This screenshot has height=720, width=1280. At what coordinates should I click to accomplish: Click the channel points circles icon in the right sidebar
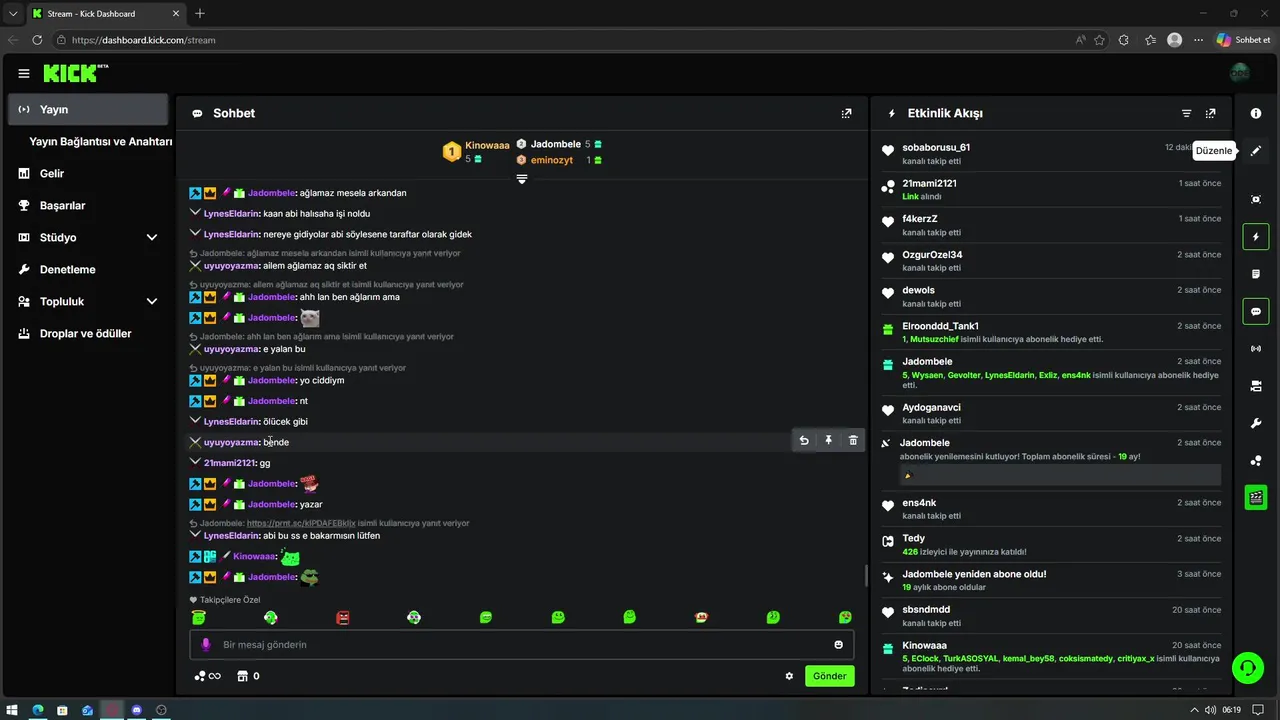tap(1256, 460)
